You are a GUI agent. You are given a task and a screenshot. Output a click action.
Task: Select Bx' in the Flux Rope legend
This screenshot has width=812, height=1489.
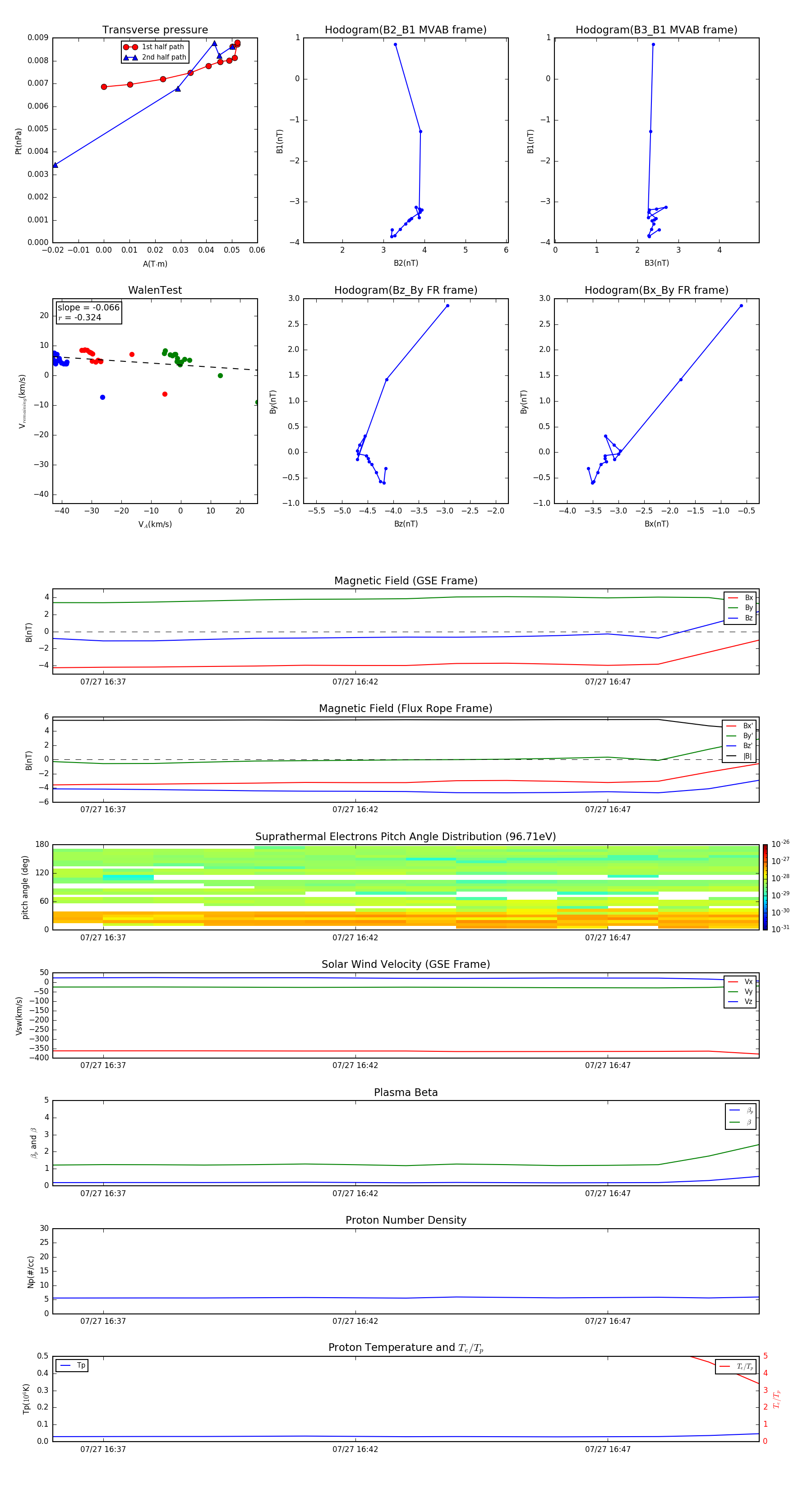click(x=739, y=726)
